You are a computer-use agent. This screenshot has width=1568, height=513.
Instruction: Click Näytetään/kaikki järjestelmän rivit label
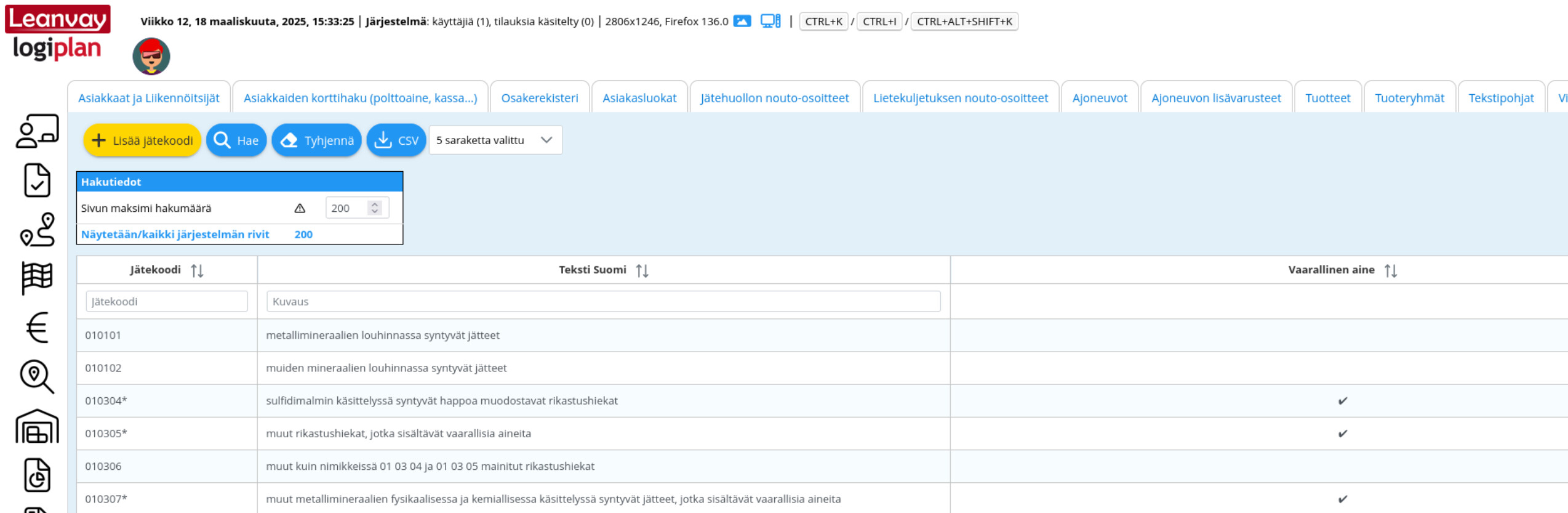pyautogui.click(x=175, y=235)
